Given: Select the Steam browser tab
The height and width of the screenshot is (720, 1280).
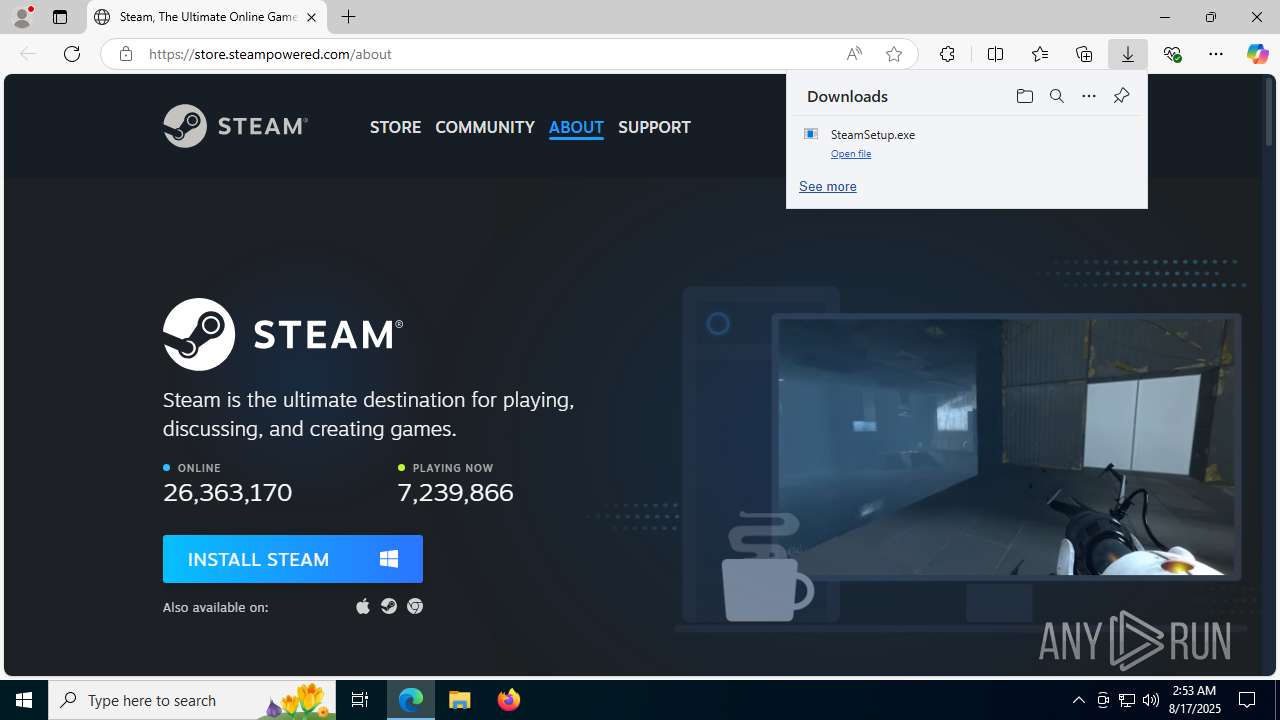Looking at the screenshot, I should point(207,17).
